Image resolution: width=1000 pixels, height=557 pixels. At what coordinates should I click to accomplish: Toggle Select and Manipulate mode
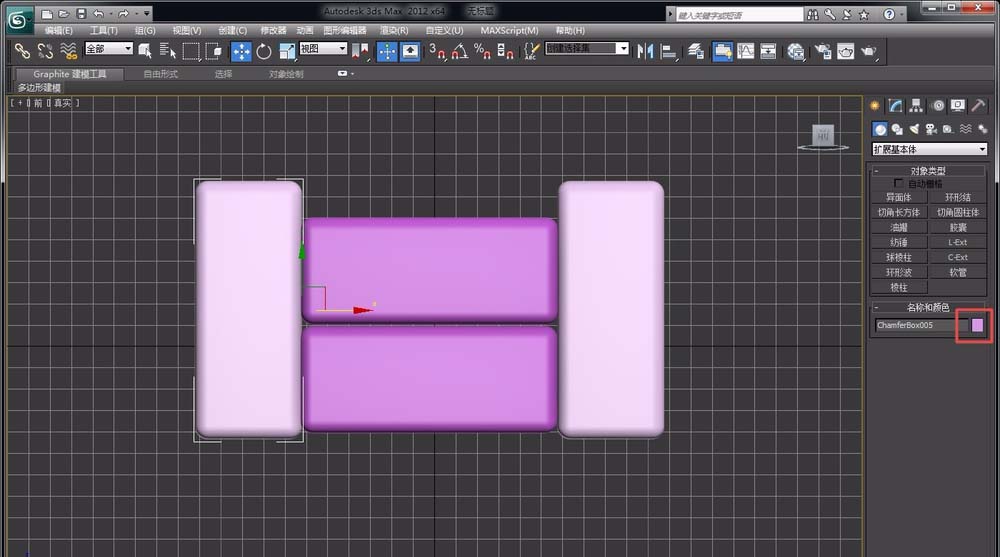tap(387, 51)
